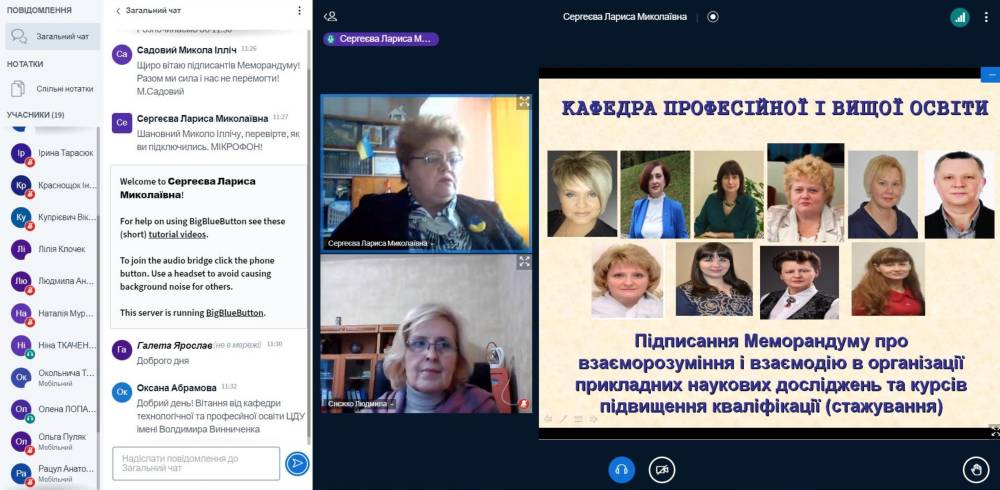The width and height of the screenshot is (1000, 490).
Task: Click the raise hand button
Action: 975,469
